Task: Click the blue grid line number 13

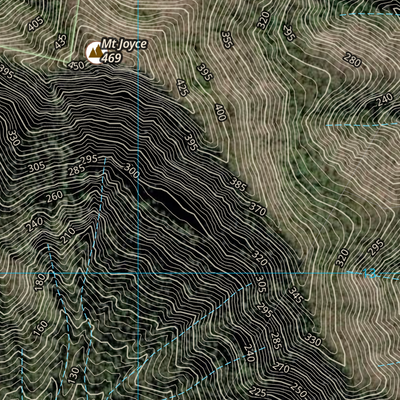Action: [370, 274]
